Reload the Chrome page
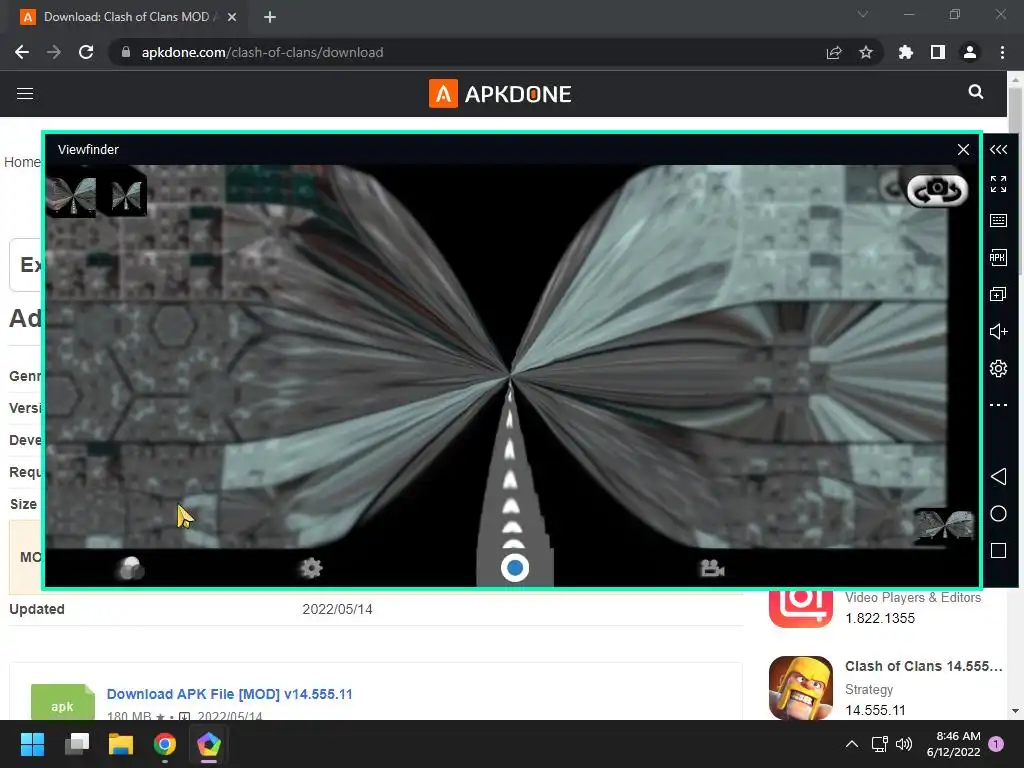Viewport: 1024px width, 768px height. tap(86, 52)
